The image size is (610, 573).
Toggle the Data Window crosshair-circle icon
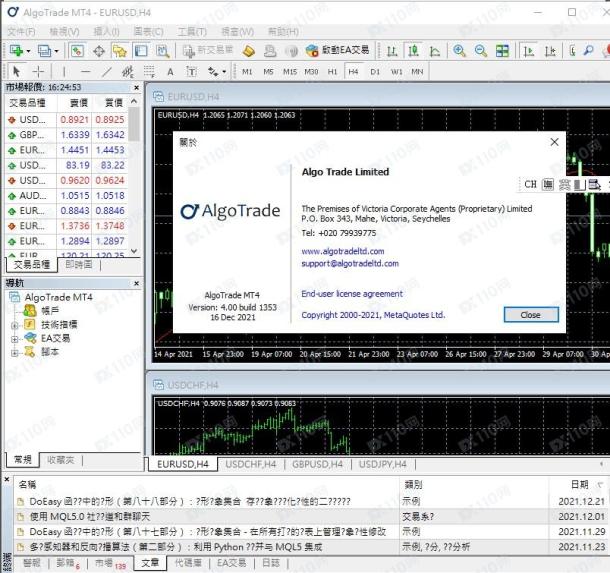point(99,51)
